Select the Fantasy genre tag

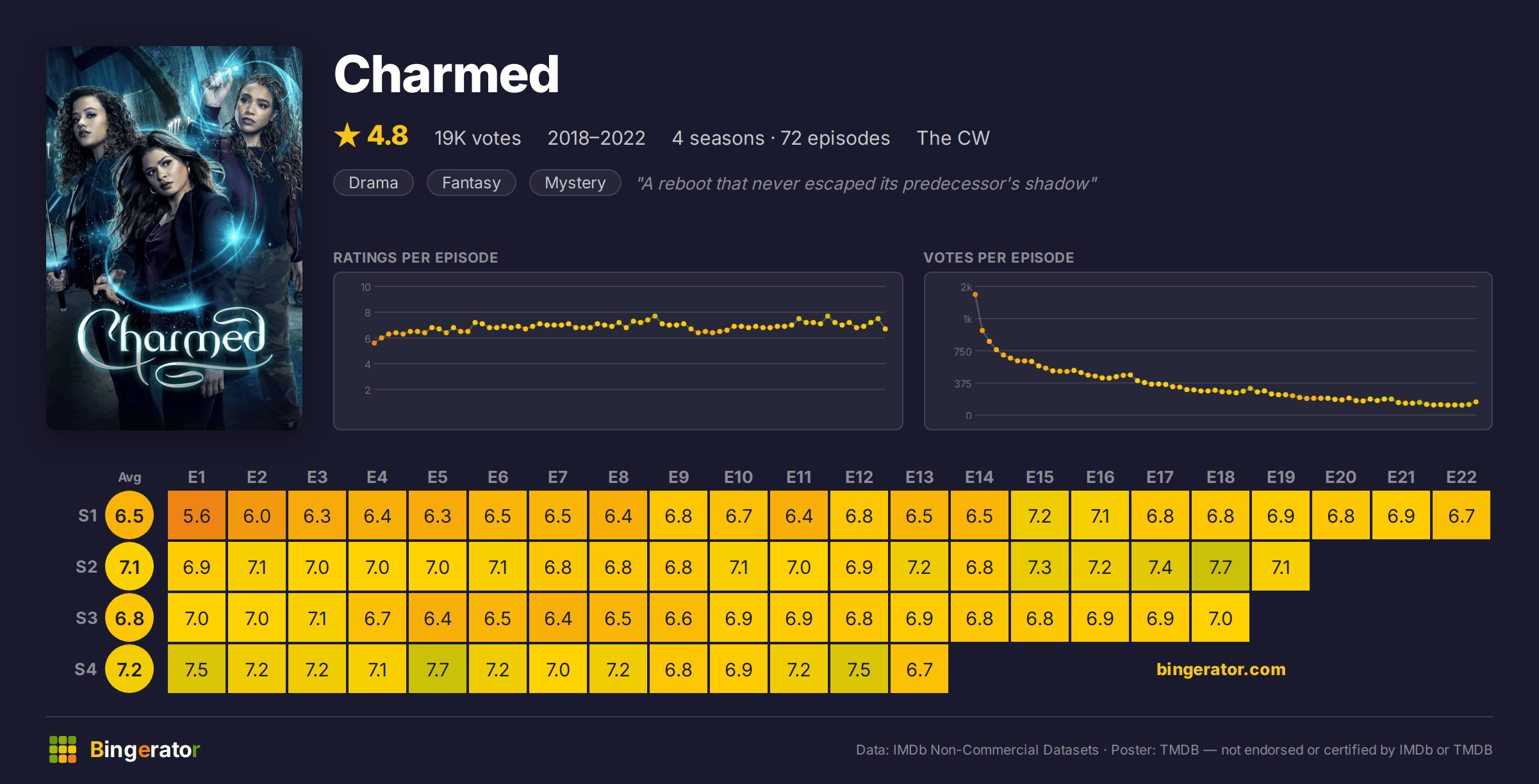pos(472,183)
